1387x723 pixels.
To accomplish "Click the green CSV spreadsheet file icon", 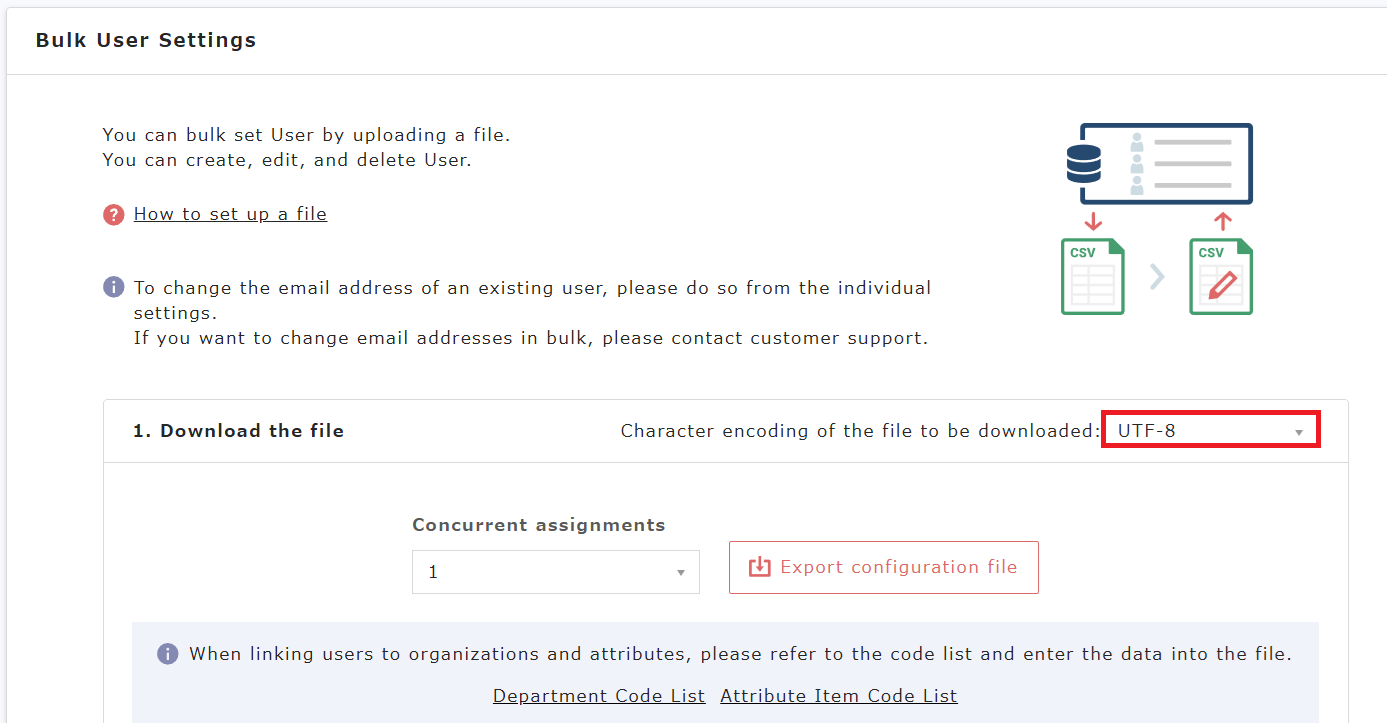I will point(1092,276).
